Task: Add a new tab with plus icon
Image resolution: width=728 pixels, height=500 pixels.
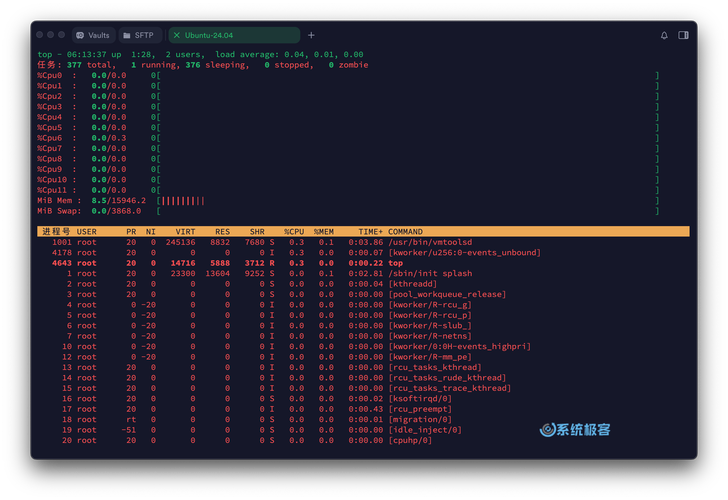Action: (311, 35)
